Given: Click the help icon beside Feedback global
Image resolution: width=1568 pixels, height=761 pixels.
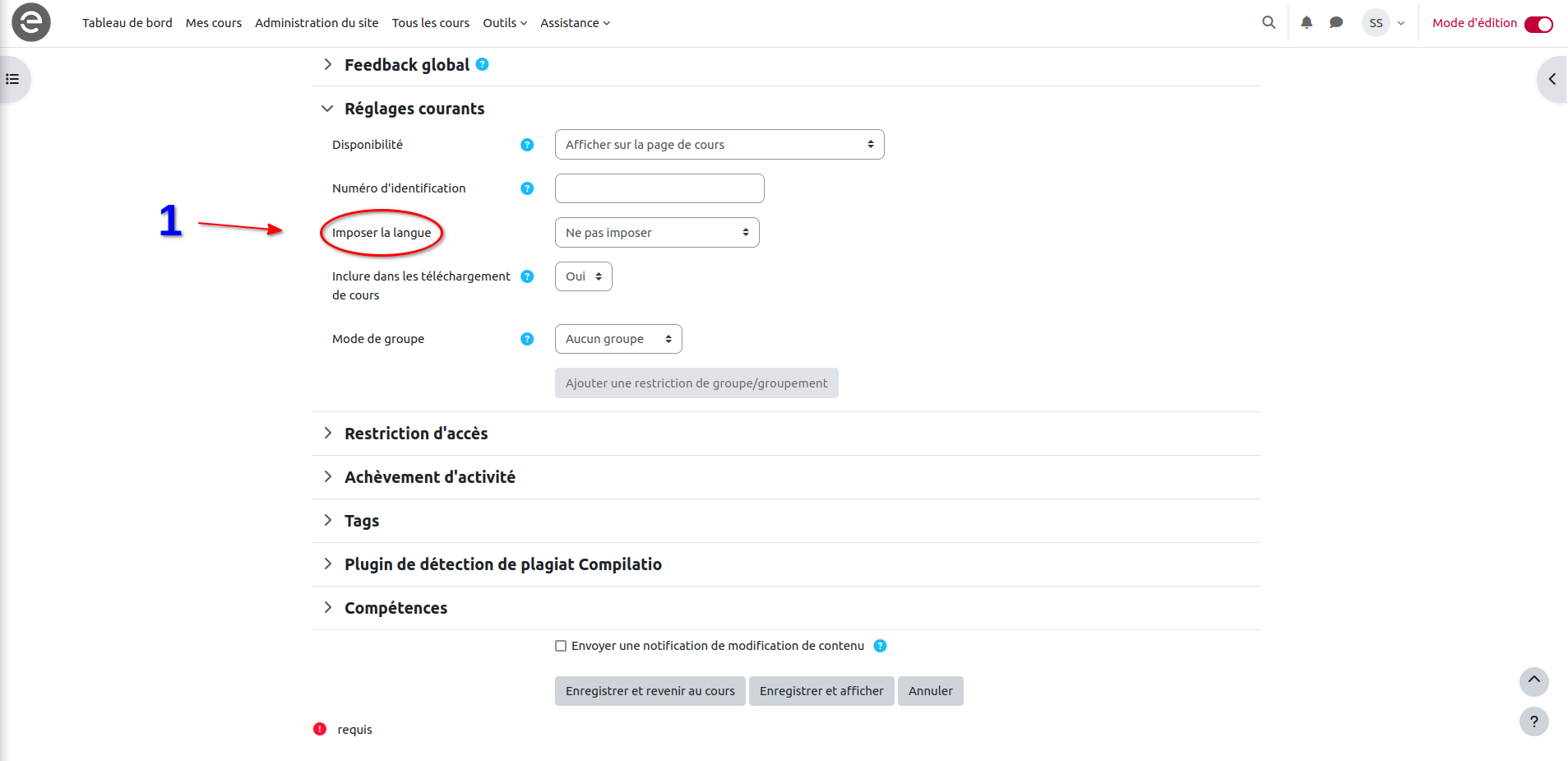Looking at the screenshot, I should click(483, 64).
